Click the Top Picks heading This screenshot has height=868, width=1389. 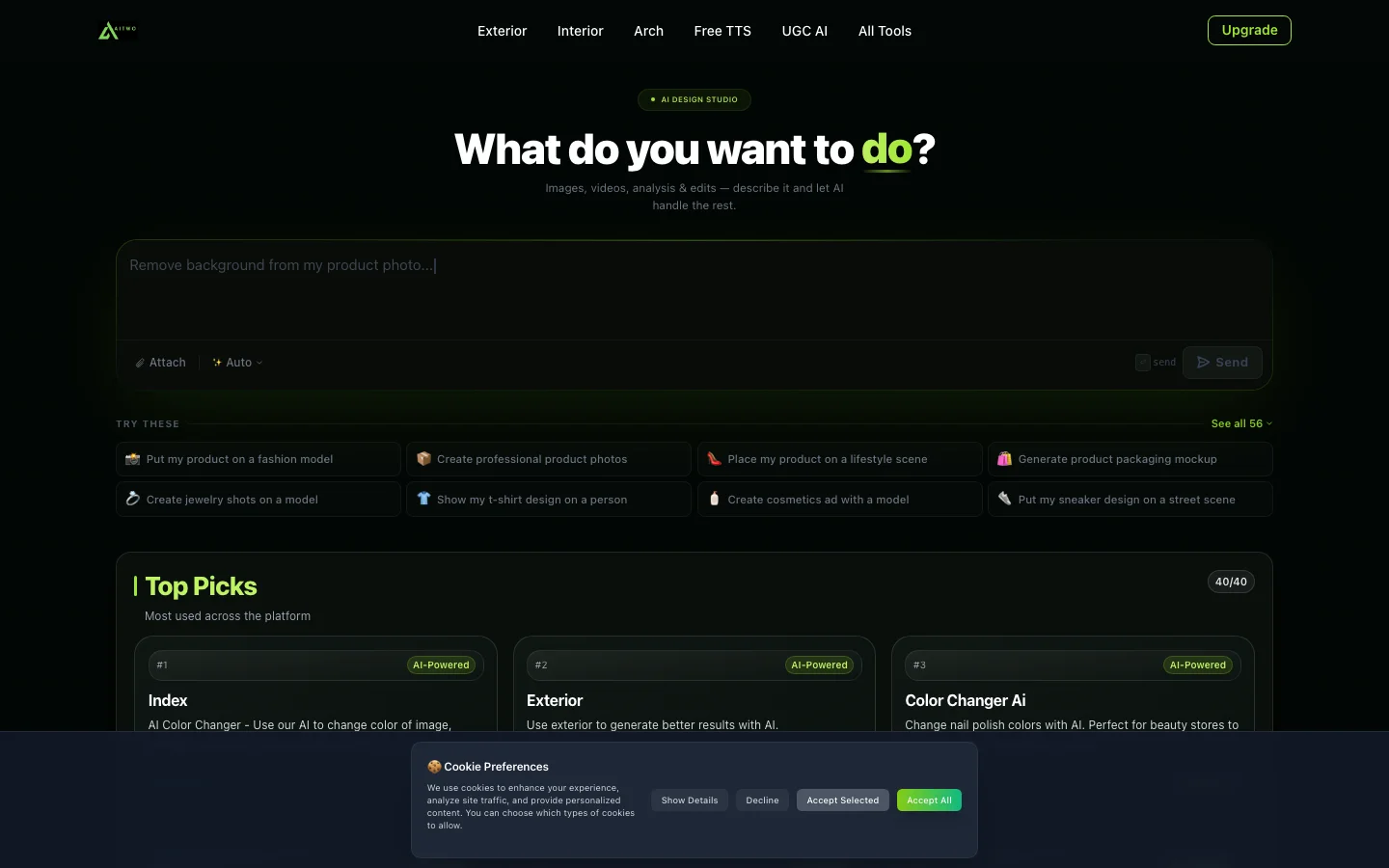[x=201, y=586]
